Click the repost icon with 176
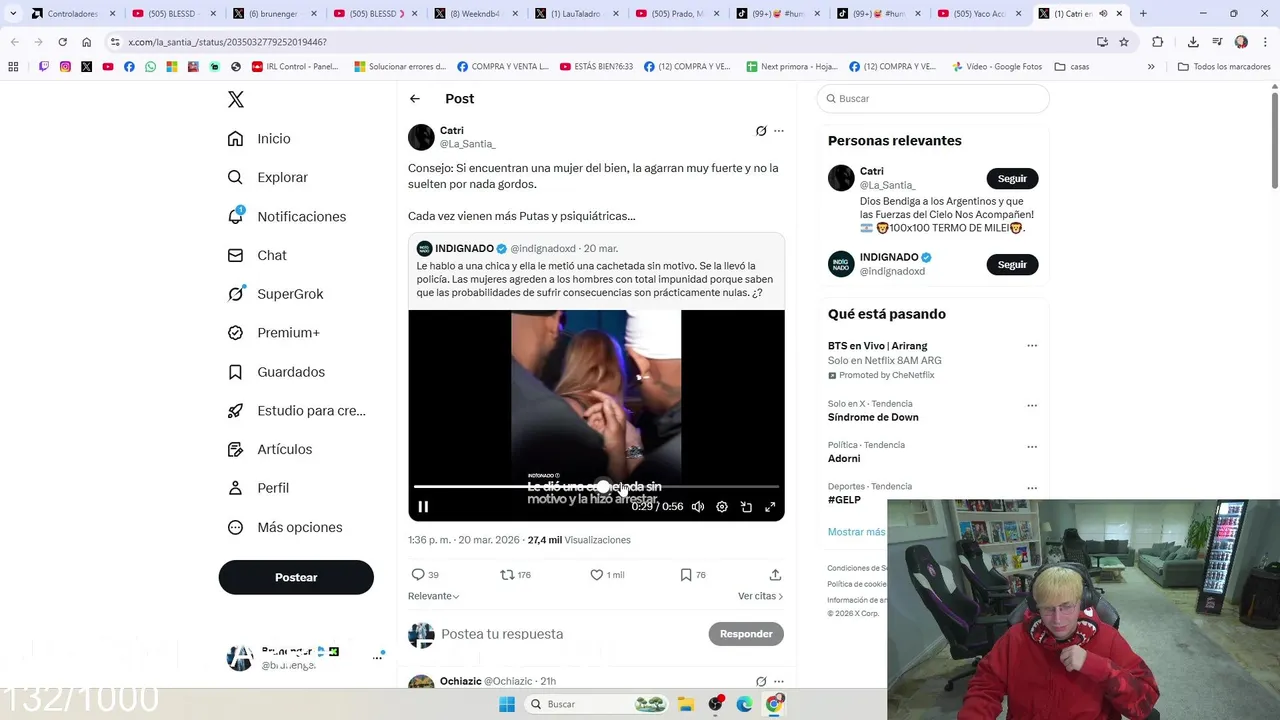The height and width of the screenshot is (720, 1280). [x=507, y=575]
